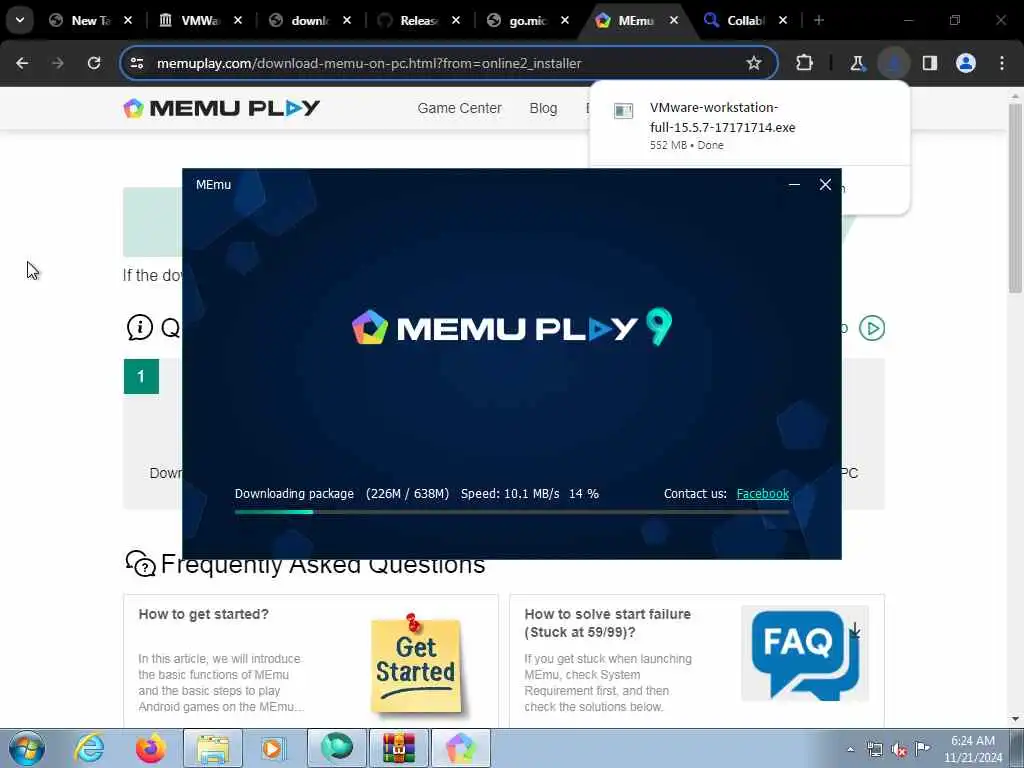Open site information icon in address bar
The width and height of the screenshot is (1024, 768).
[137, 63]
